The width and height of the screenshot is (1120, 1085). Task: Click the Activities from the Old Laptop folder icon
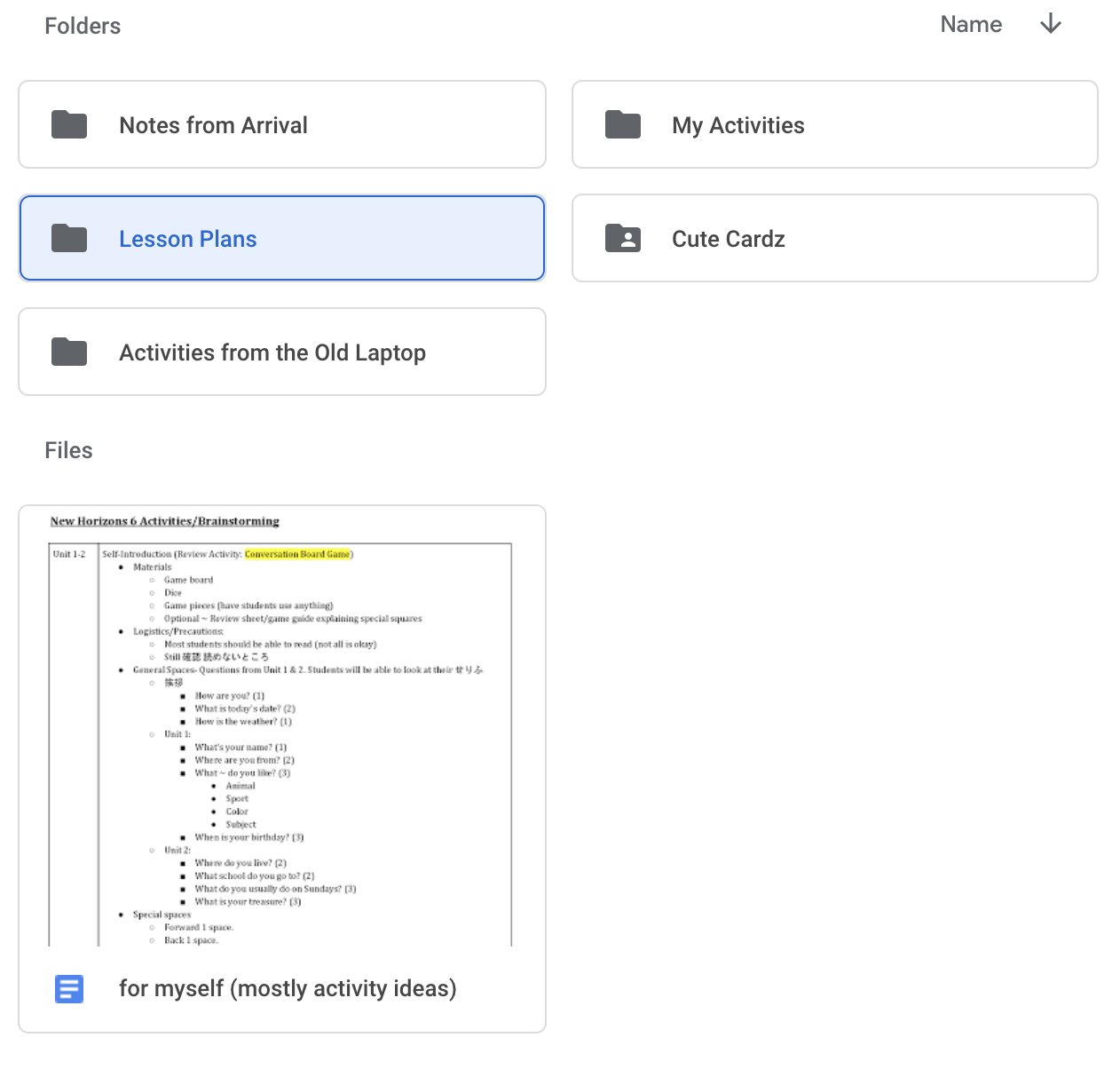tap(69, 352)
